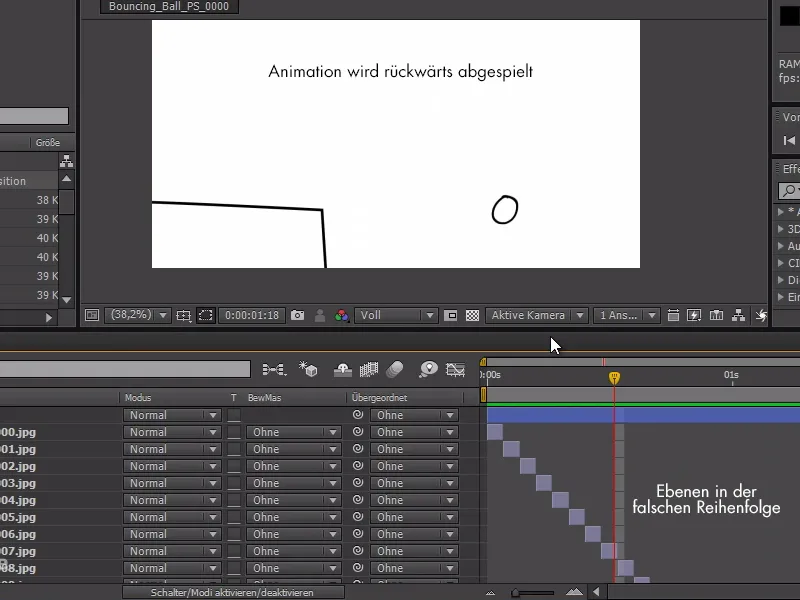Toggle Preserve Transparency for 02.jpg layer
The width and height of the screenshot is (800, 600).
click(234, 466)
